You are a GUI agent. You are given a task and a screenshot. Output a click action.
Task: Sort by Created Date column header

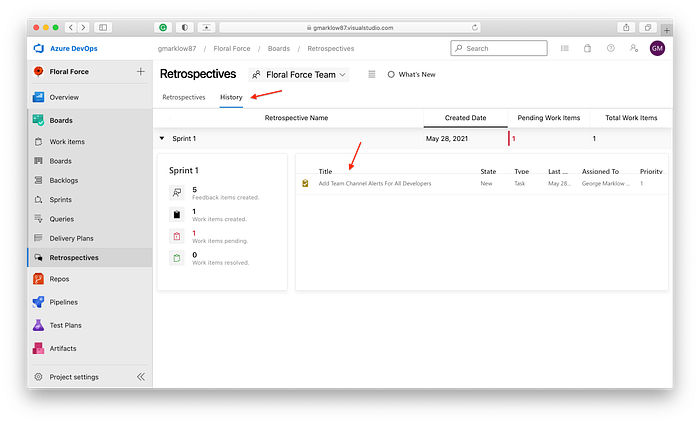[465, 118]
